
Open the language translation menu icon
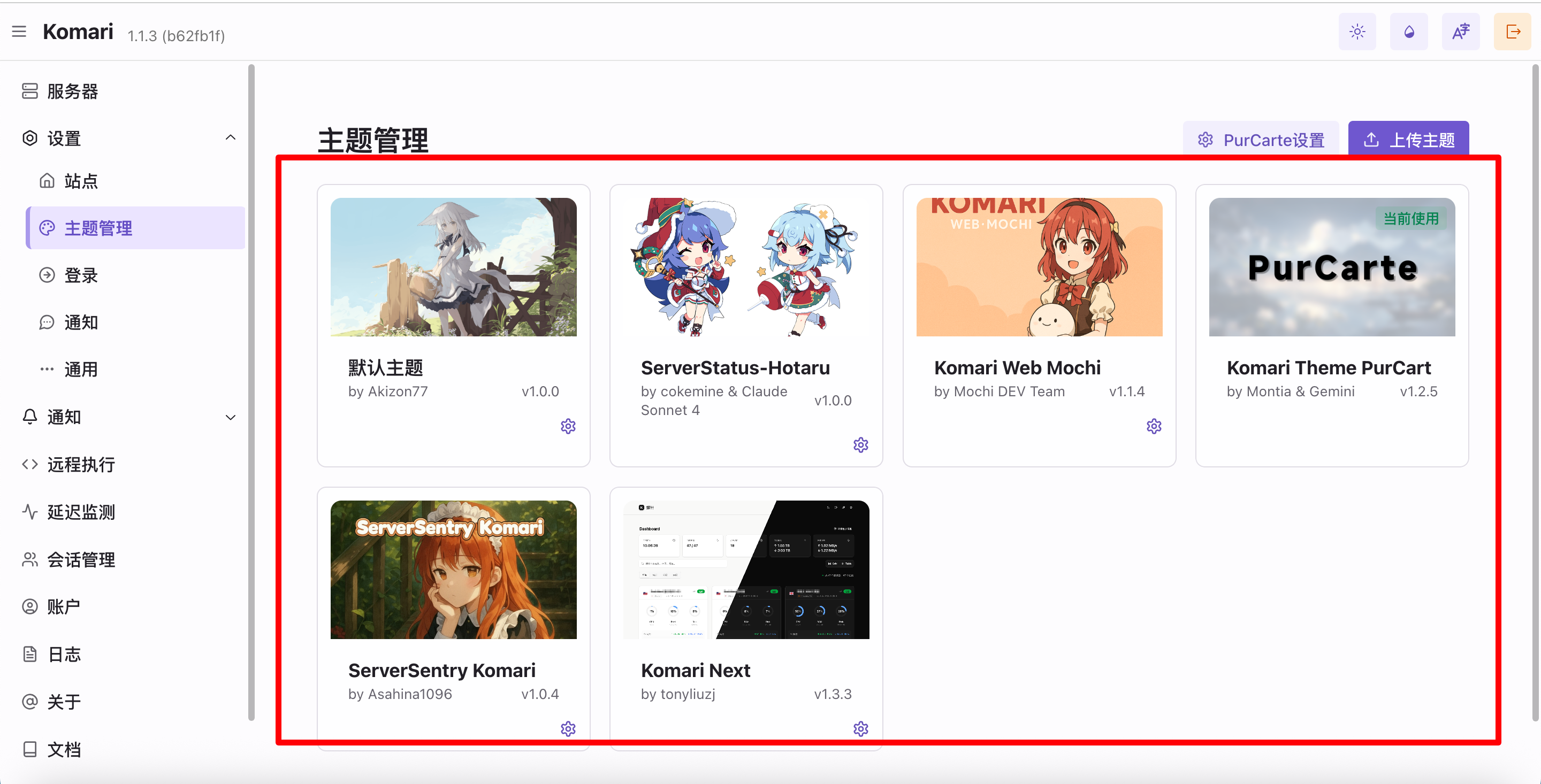pyautogui.click(x=1460, y=32)
